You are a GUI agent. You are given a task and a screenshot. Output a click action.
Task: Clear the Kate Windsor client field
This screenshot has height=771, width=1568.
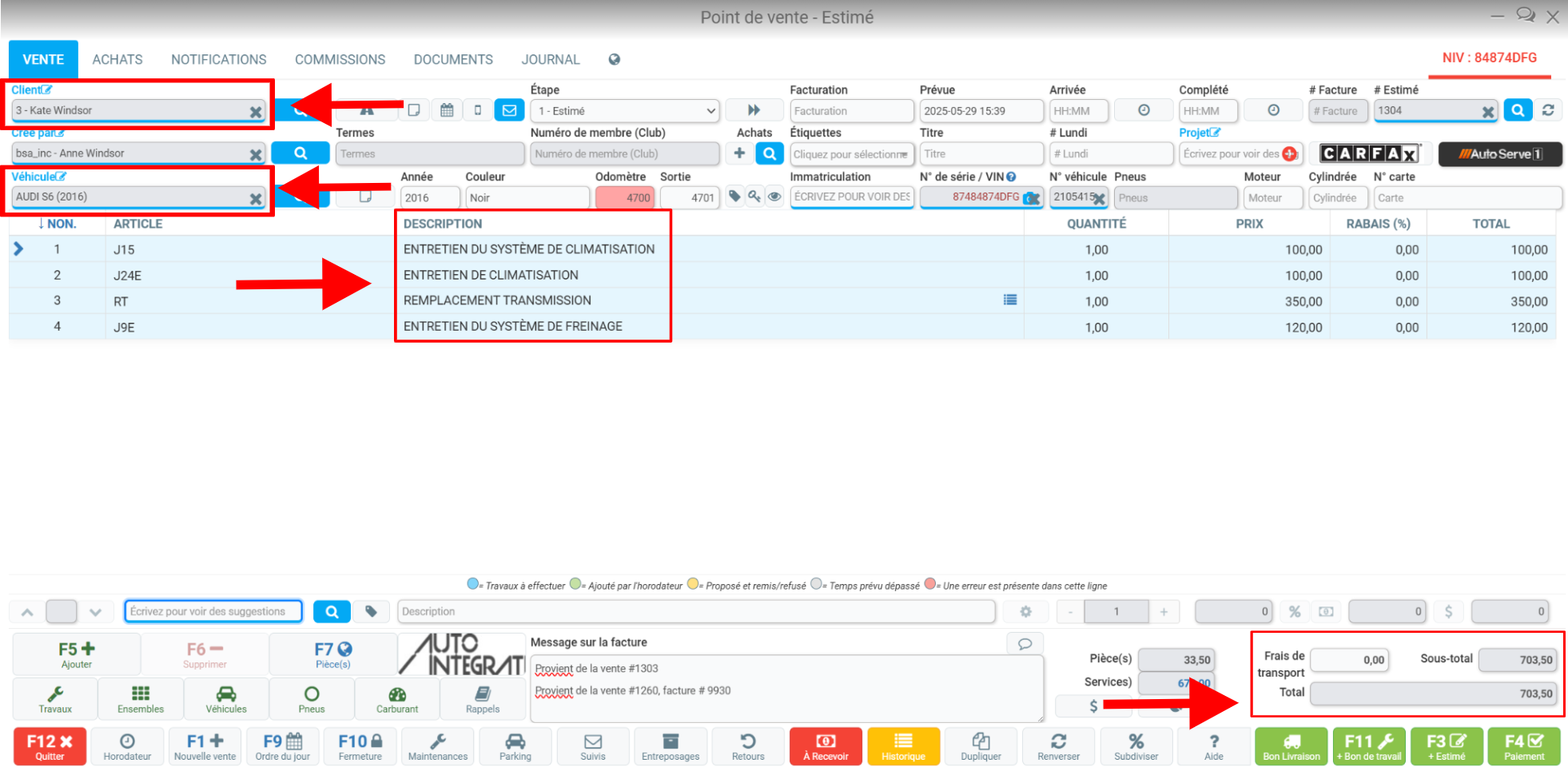click(x=256, y=112)
